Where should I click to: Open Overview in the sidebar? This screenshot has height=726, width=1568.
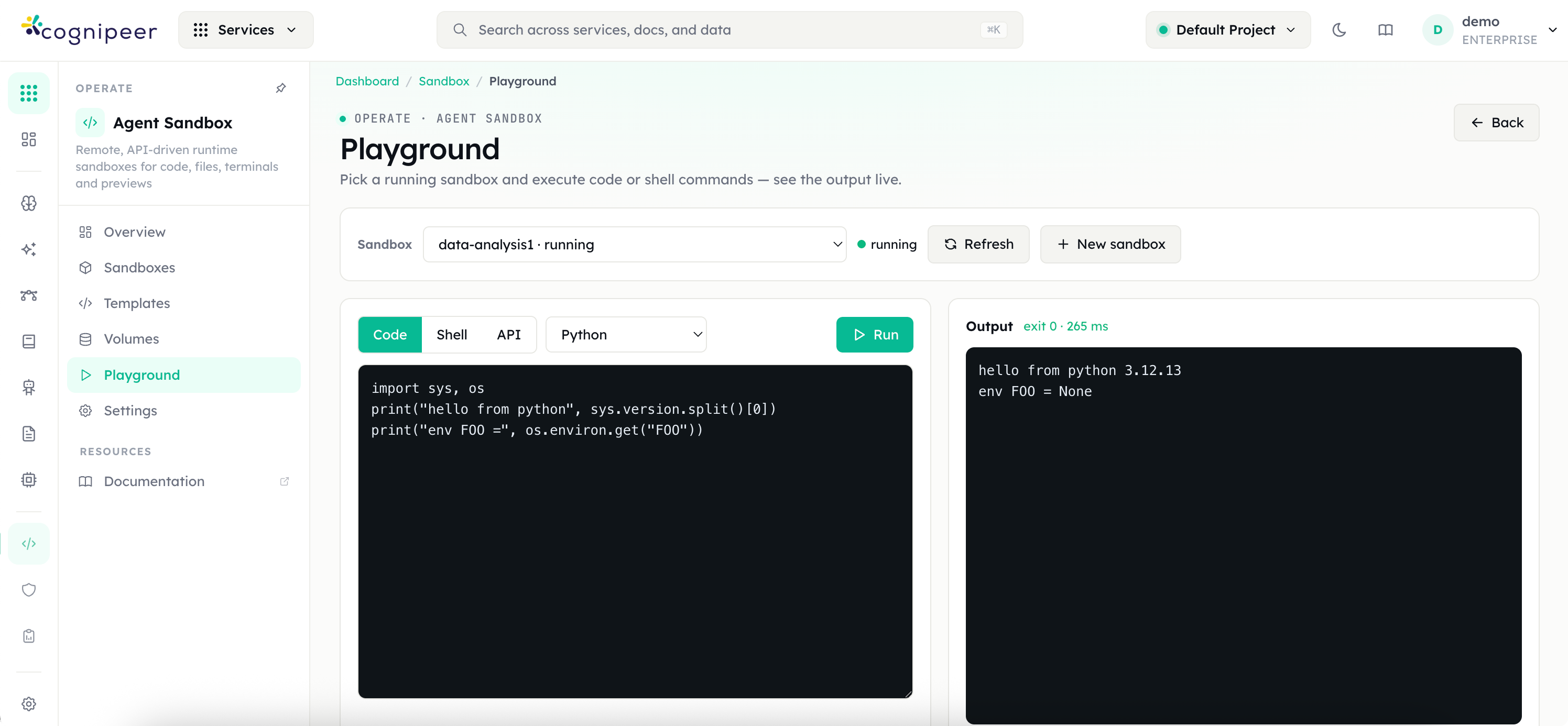click(184, 232)
